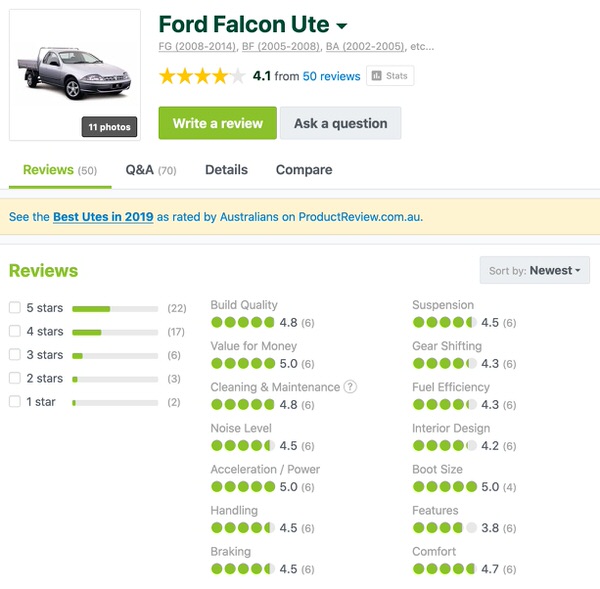The height and width of the screenshot is (589, 600).
Task: Click the Noise Level rating label
Action: (241, 428)
